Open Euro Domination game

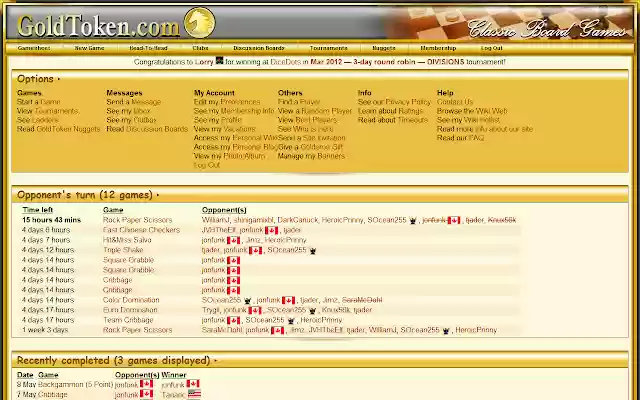click(130, 310)
